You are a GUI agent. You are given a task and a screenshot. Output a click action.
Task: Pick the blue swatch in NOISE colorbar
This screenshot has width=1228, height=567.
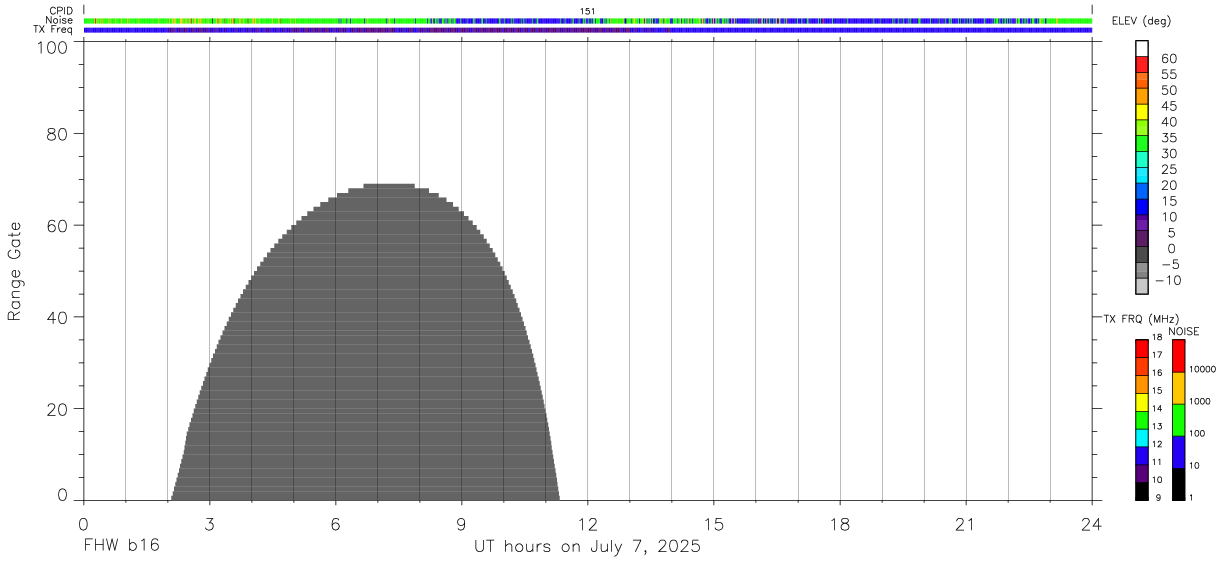(x=1178, y=452)
